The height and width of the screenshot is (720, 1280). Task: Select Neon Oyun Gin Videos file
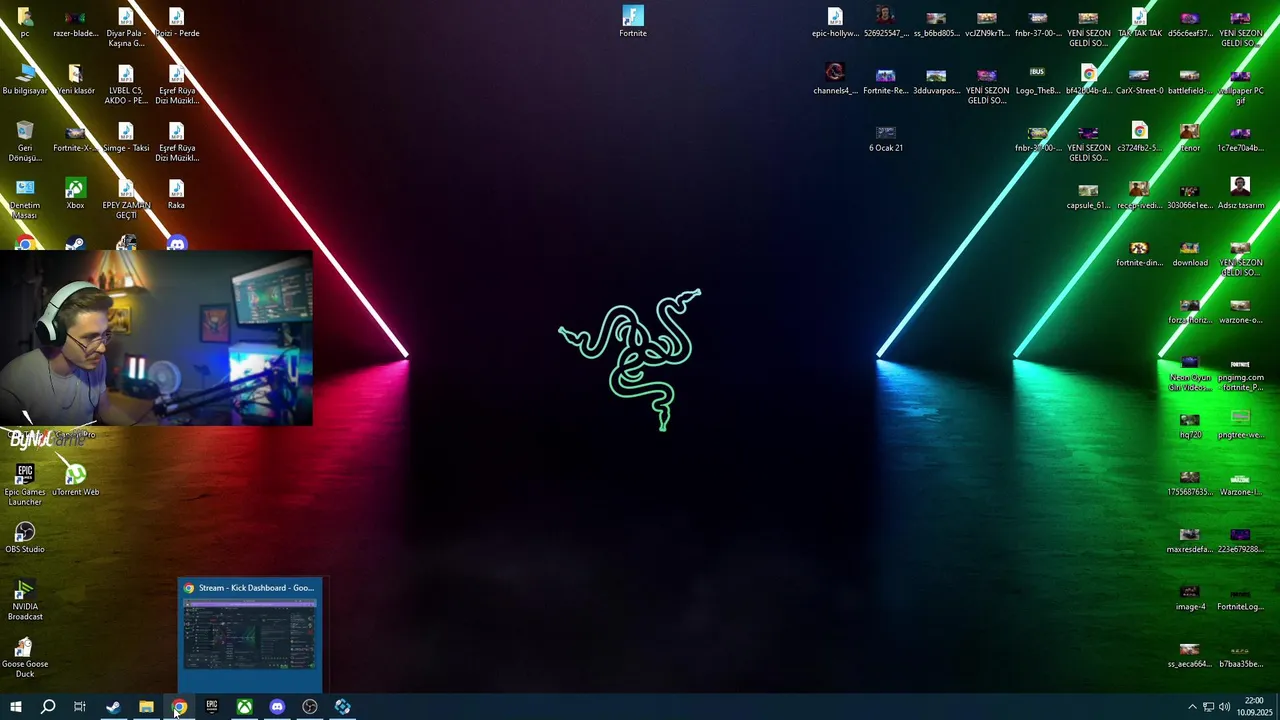pyautogui.click(x=1189, y=371)
